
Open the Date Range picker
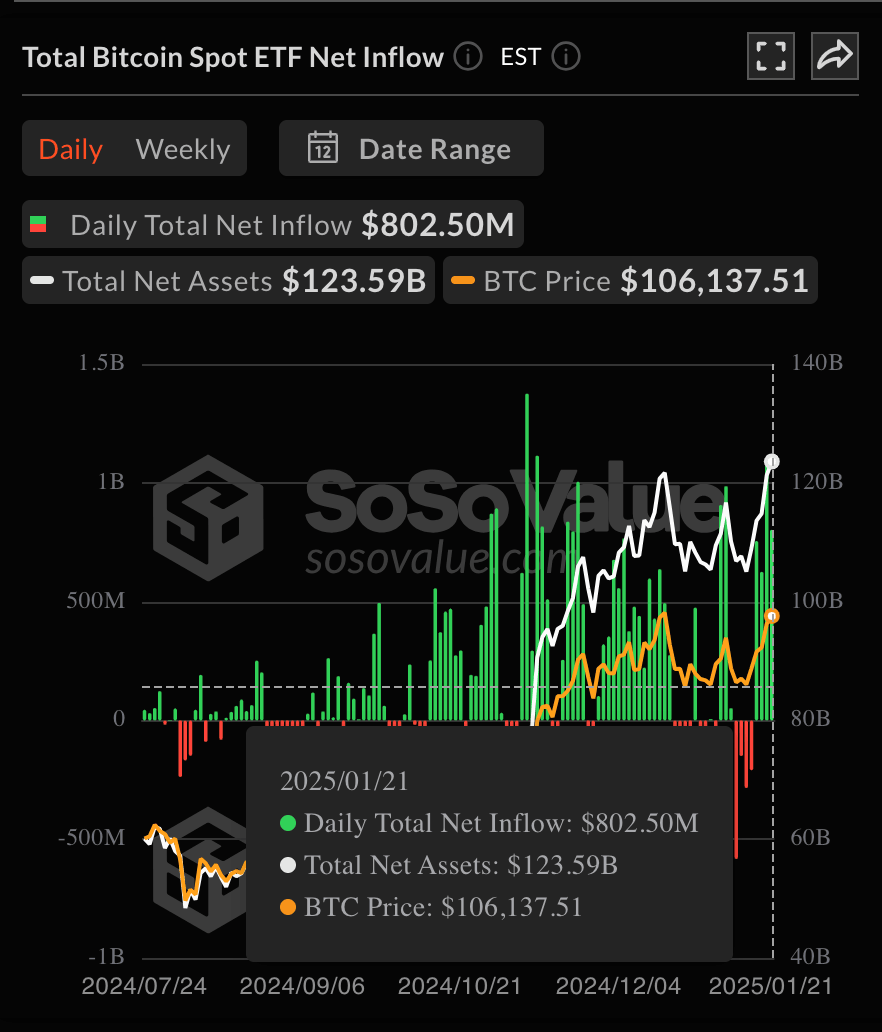point(411,148)
